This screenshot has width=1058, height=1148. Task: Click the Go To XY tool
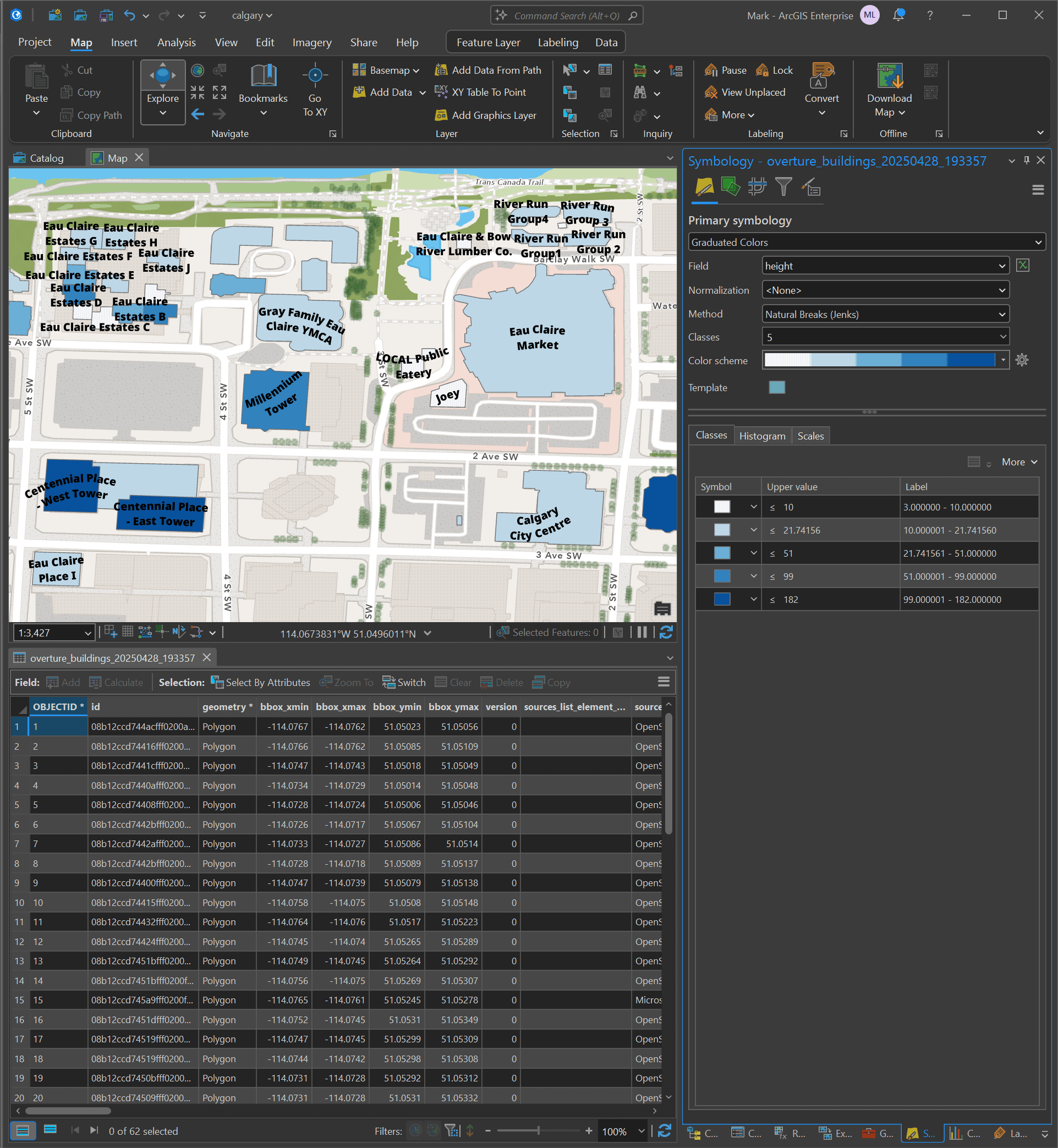(315, 90)
